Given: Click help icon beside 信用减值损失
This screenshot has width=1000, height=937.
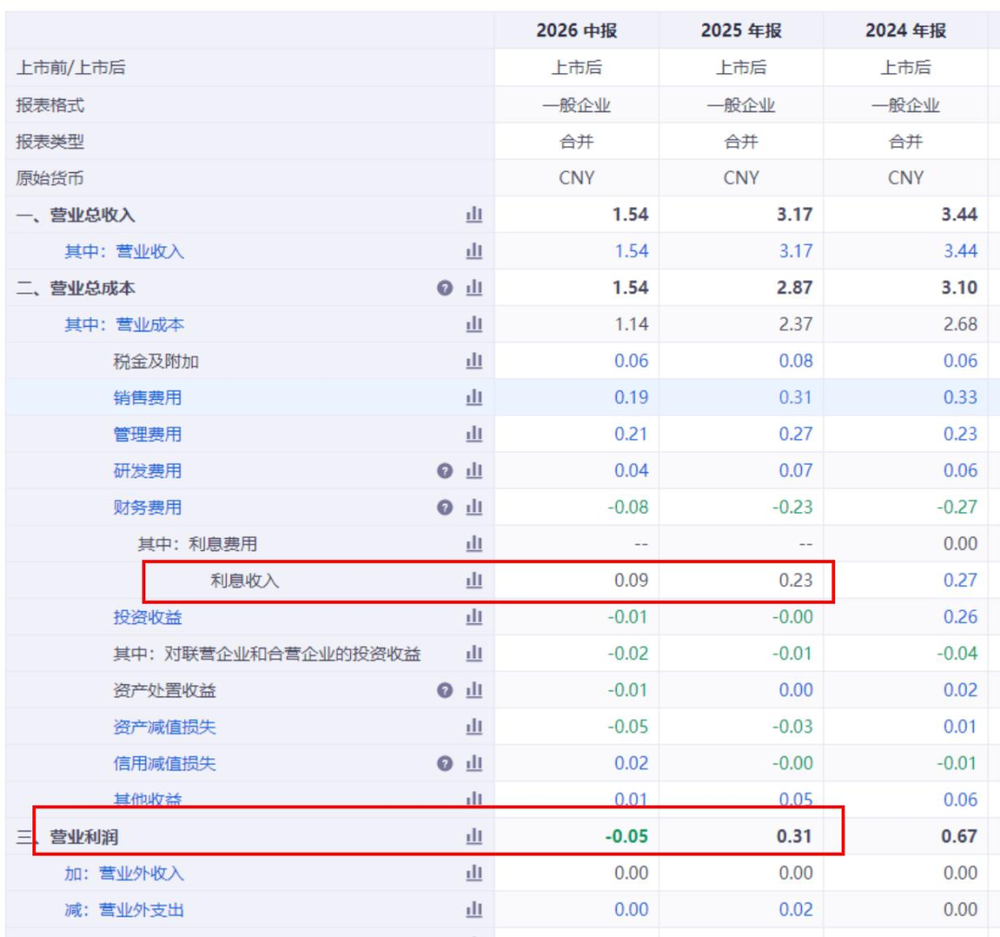Looking at the screenshot, I should pos(445,763).
